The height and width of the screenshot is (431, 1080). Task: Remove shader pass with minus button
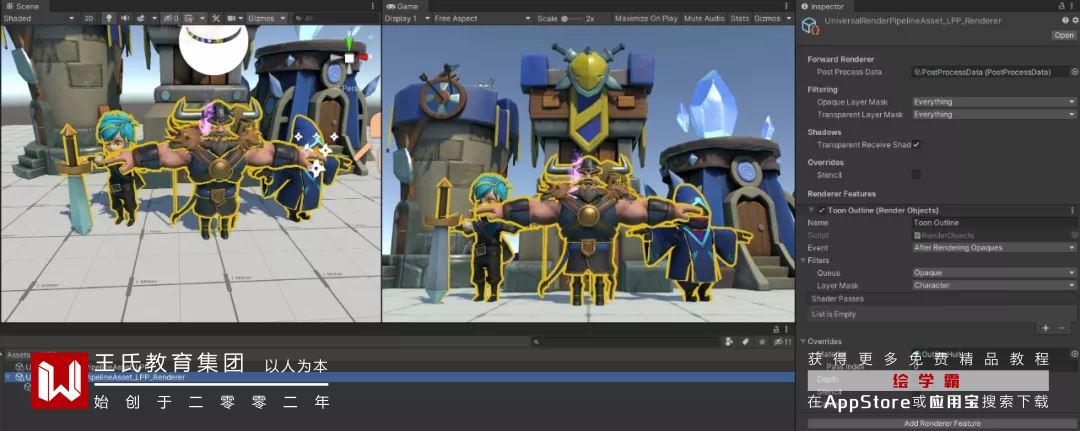click(x=1060, y=328)
